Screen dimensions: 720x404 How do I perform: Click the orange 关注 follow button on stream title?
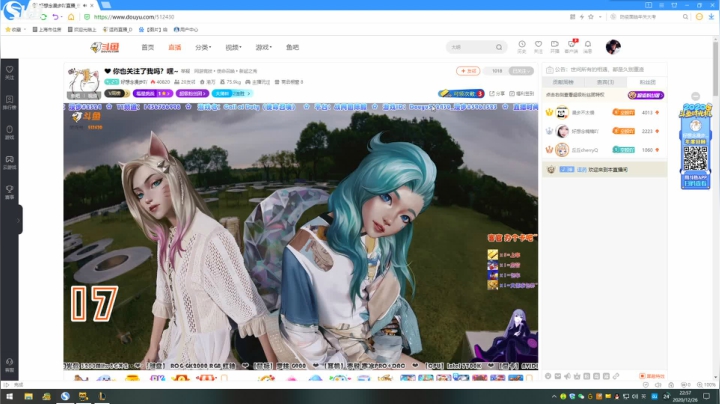pyautogui.click(x=468, y=71)
